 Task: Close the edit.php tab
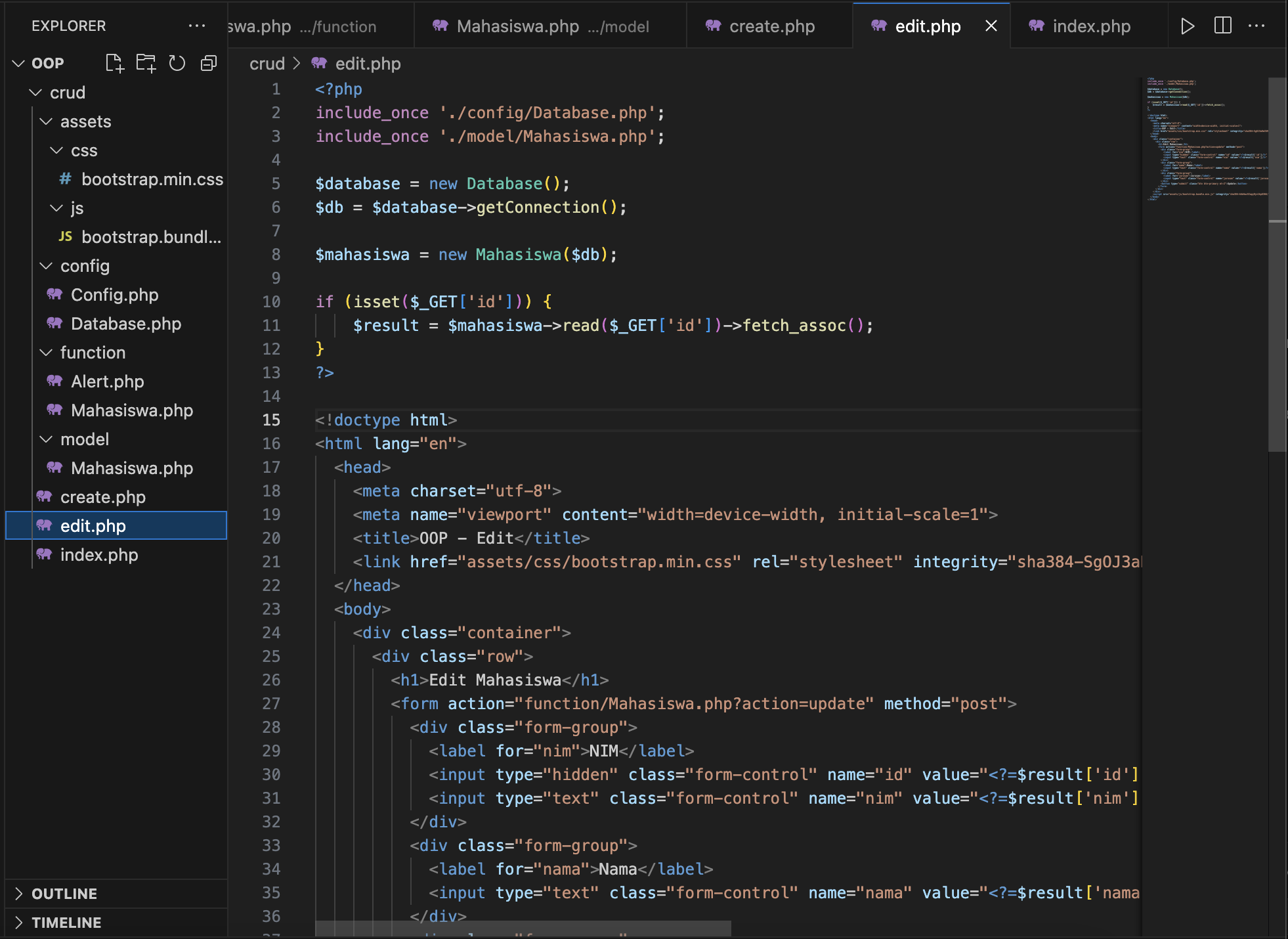point(991,26)
